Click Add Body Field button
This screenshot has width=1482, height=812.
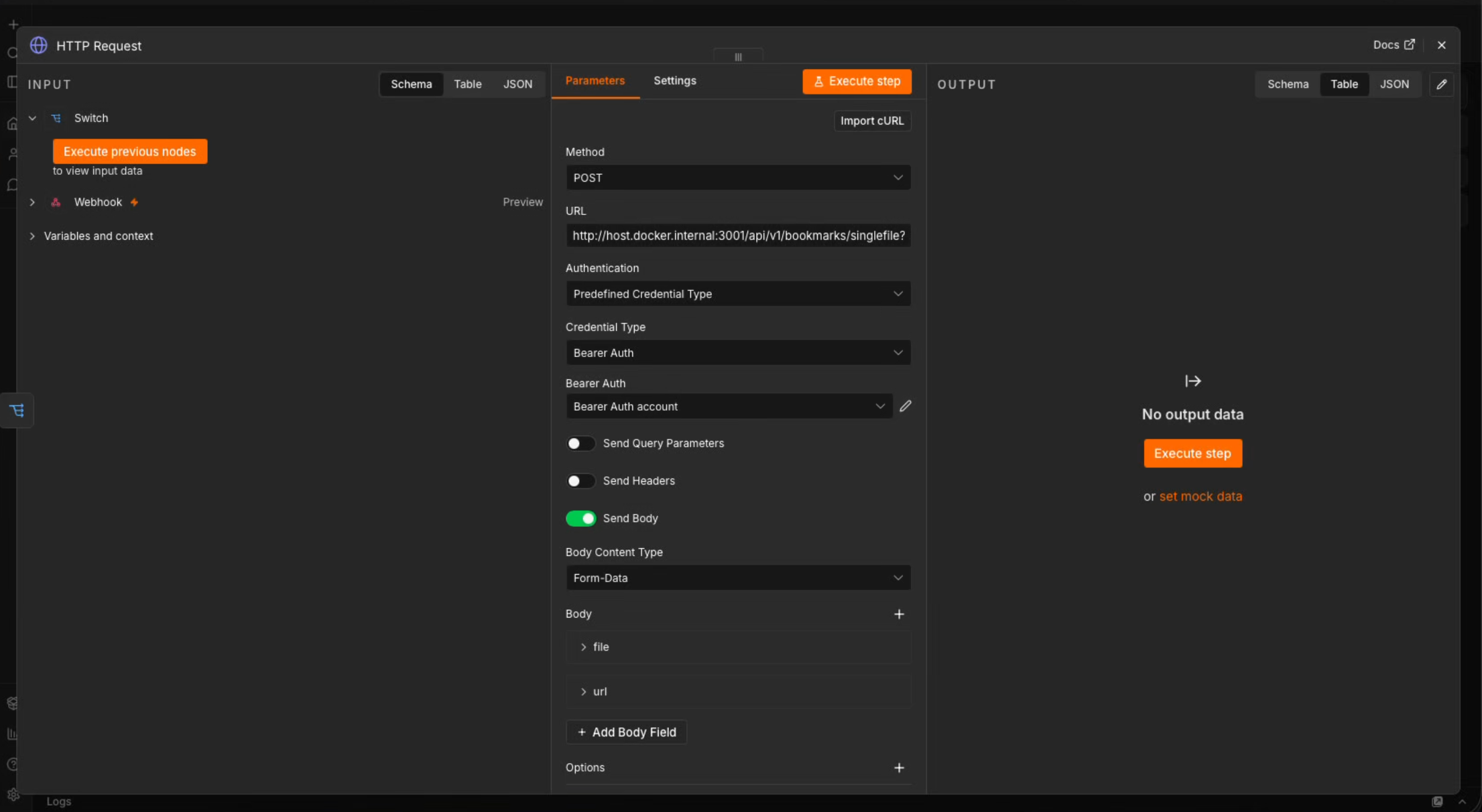(627, 732)
